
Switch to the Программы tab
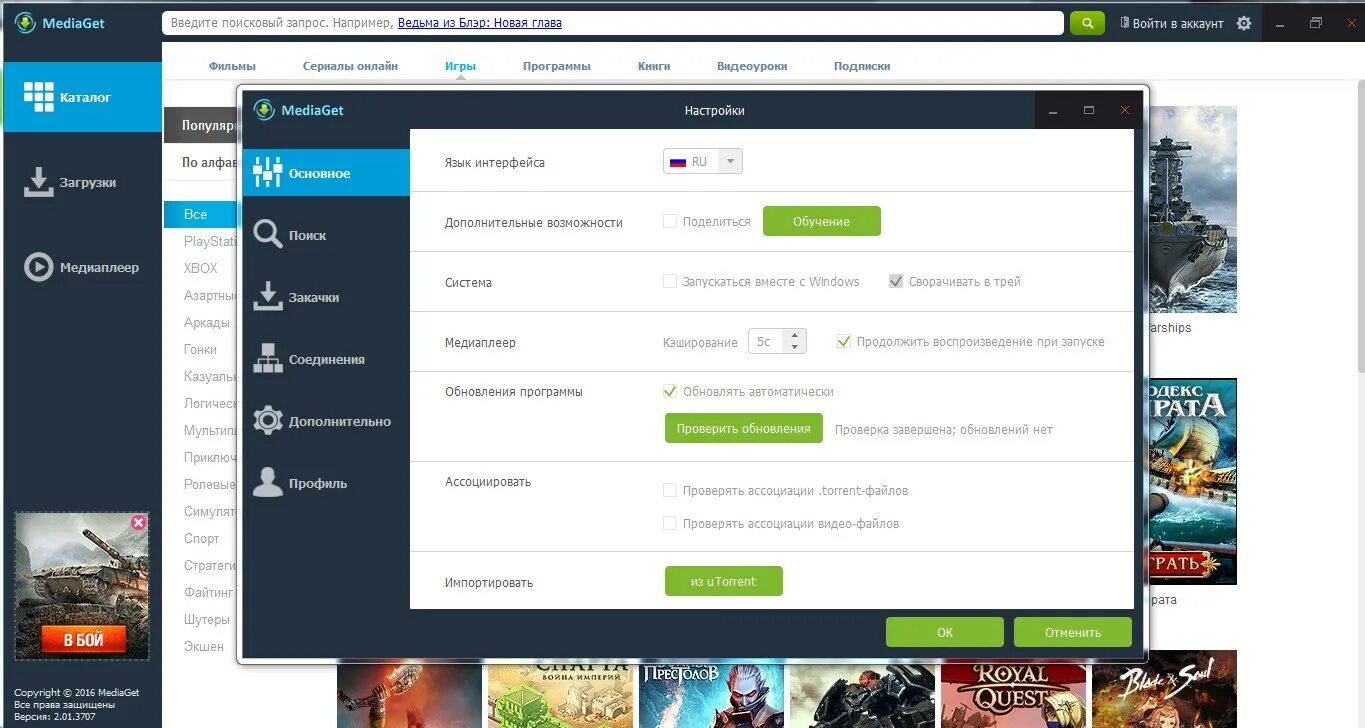pyautogui.click(x=557, y=66)
